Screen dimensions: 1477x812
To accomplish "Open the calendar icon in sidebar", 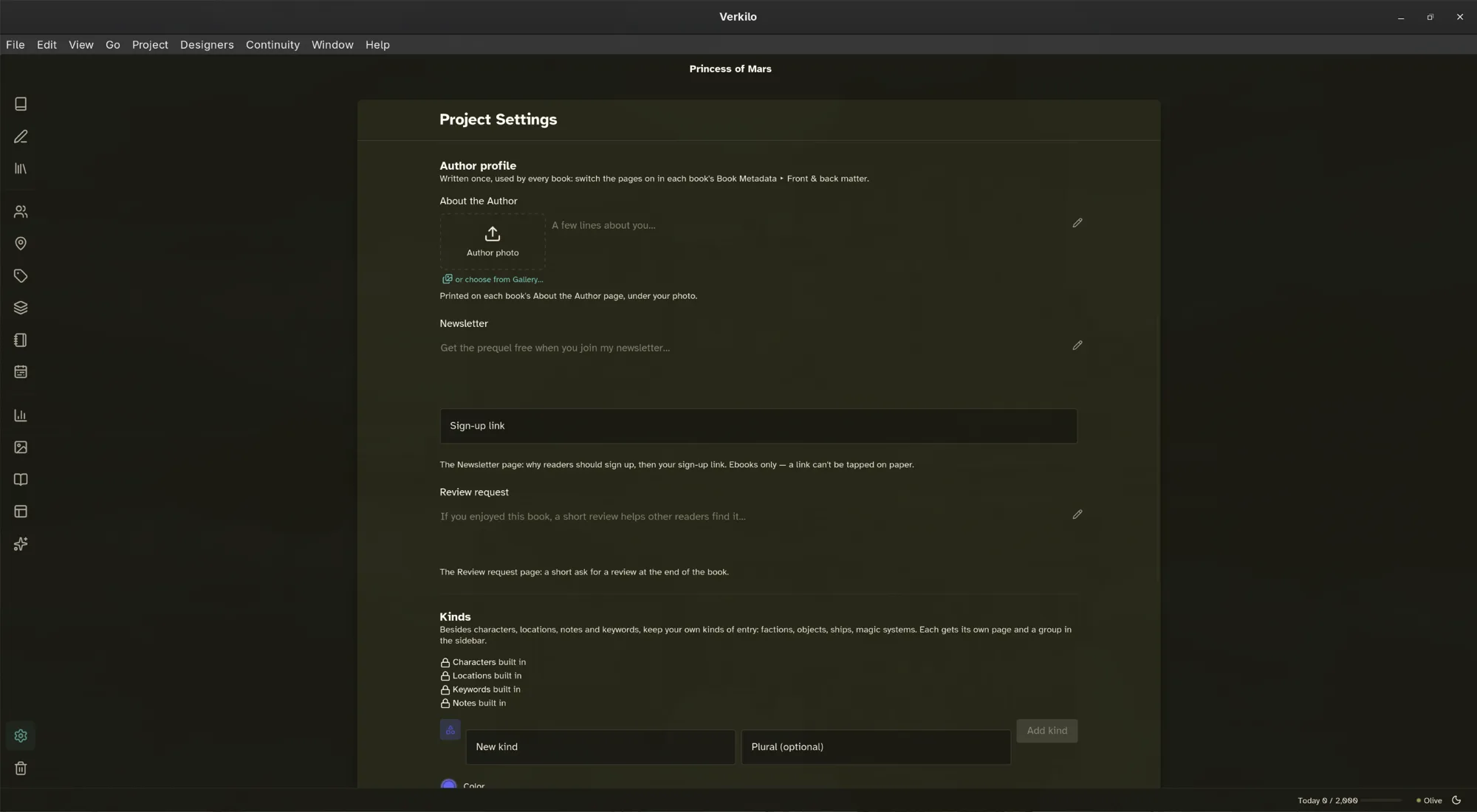I will (x=21, y=372).
